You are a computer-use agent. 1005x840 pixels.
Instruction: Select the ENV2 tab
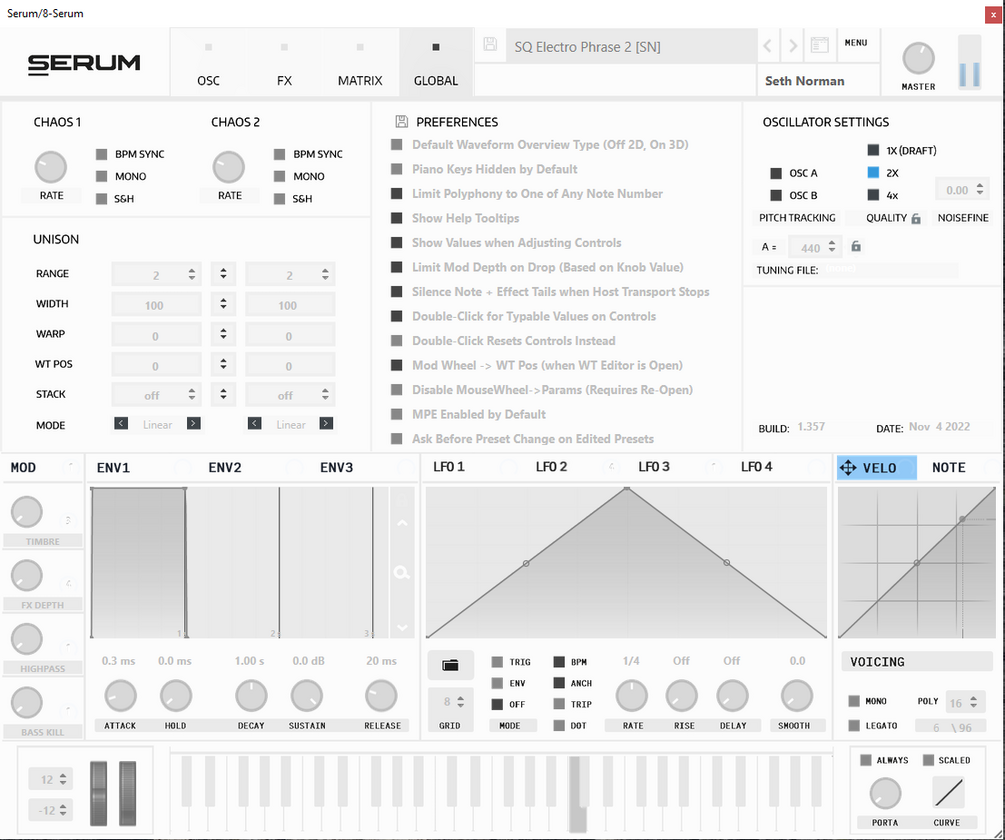click(x=225, y=468)
